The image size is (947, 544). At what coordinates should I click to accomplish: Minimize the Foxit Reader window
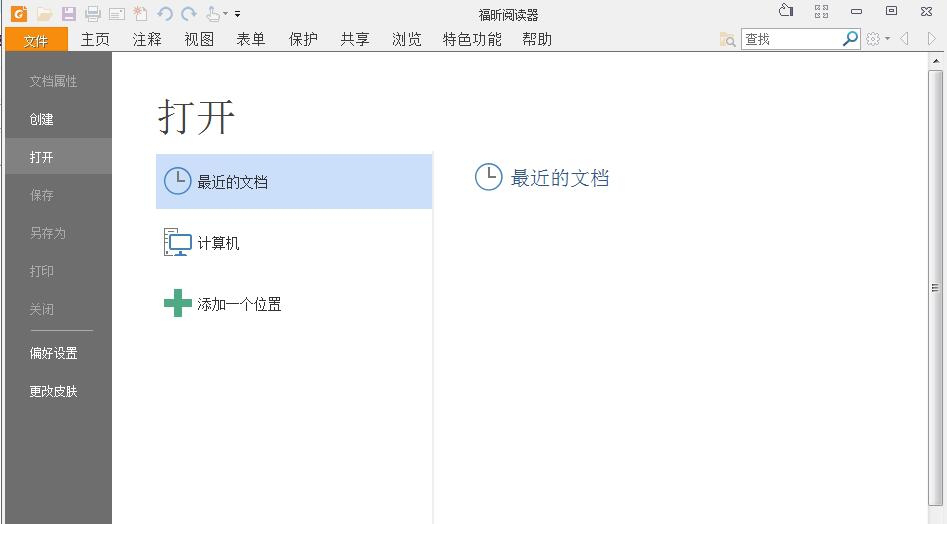click(x=856, y=11)
